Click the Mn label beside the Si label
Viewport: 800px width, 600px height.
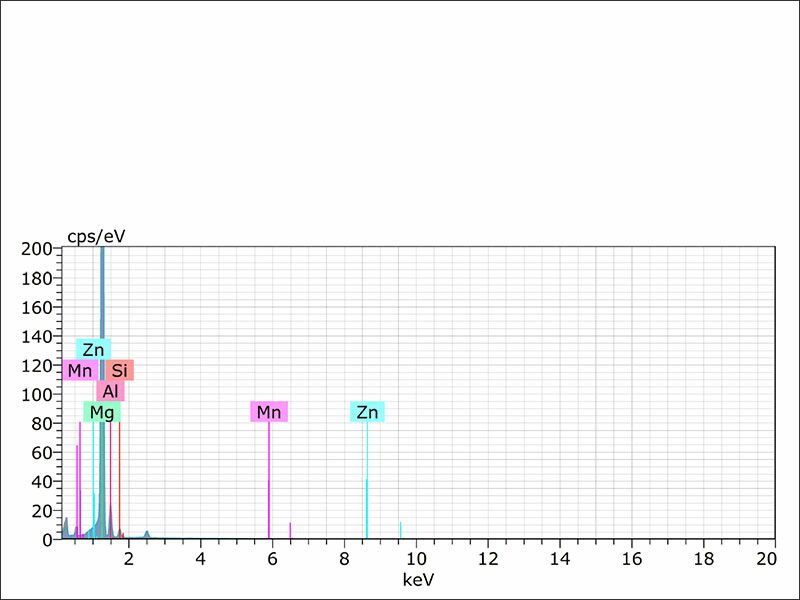click(x=80, y=370)
